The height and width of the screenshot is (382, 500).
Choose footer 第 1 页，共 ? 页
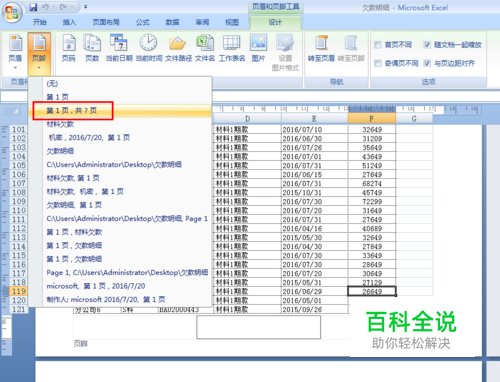pos(120,111)
